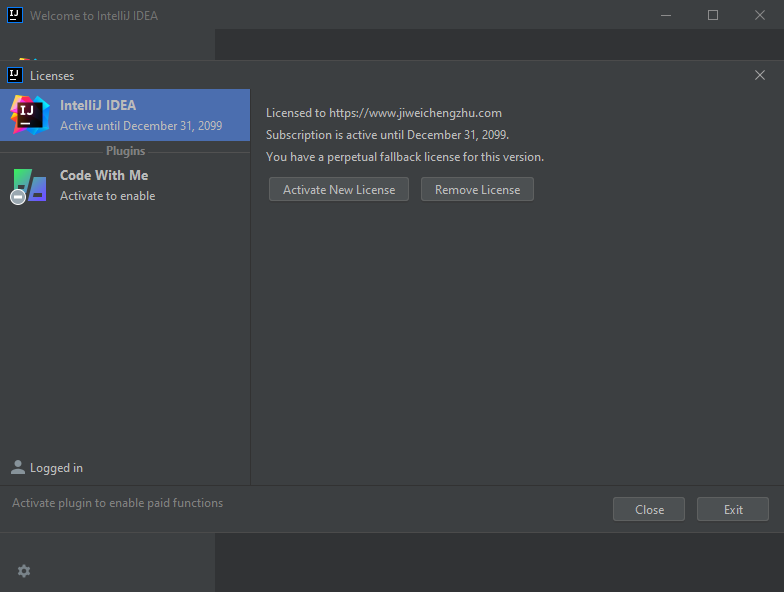784x592 pixels.
Task: Open the settings gear at bottom left
Action: (24, 571)
